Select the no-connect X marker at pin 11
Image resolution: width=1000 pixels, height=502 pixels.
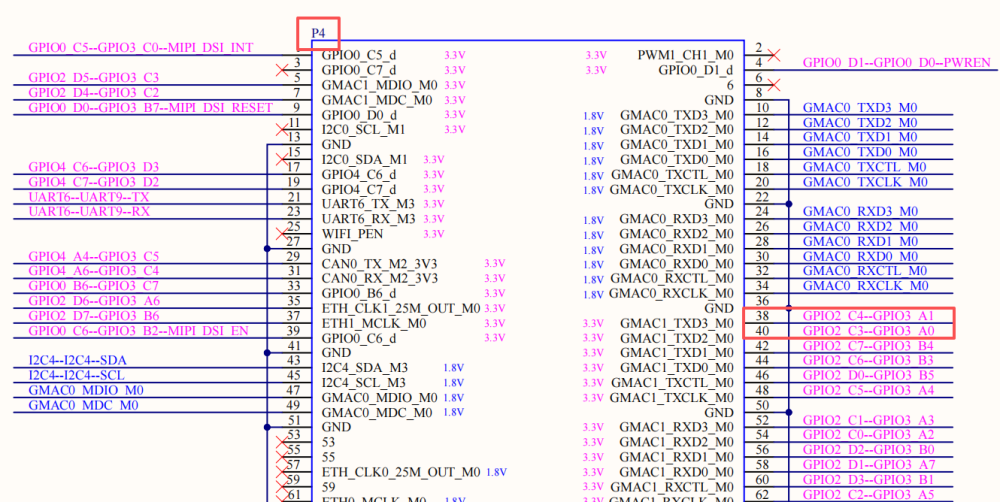click(281, 129)
